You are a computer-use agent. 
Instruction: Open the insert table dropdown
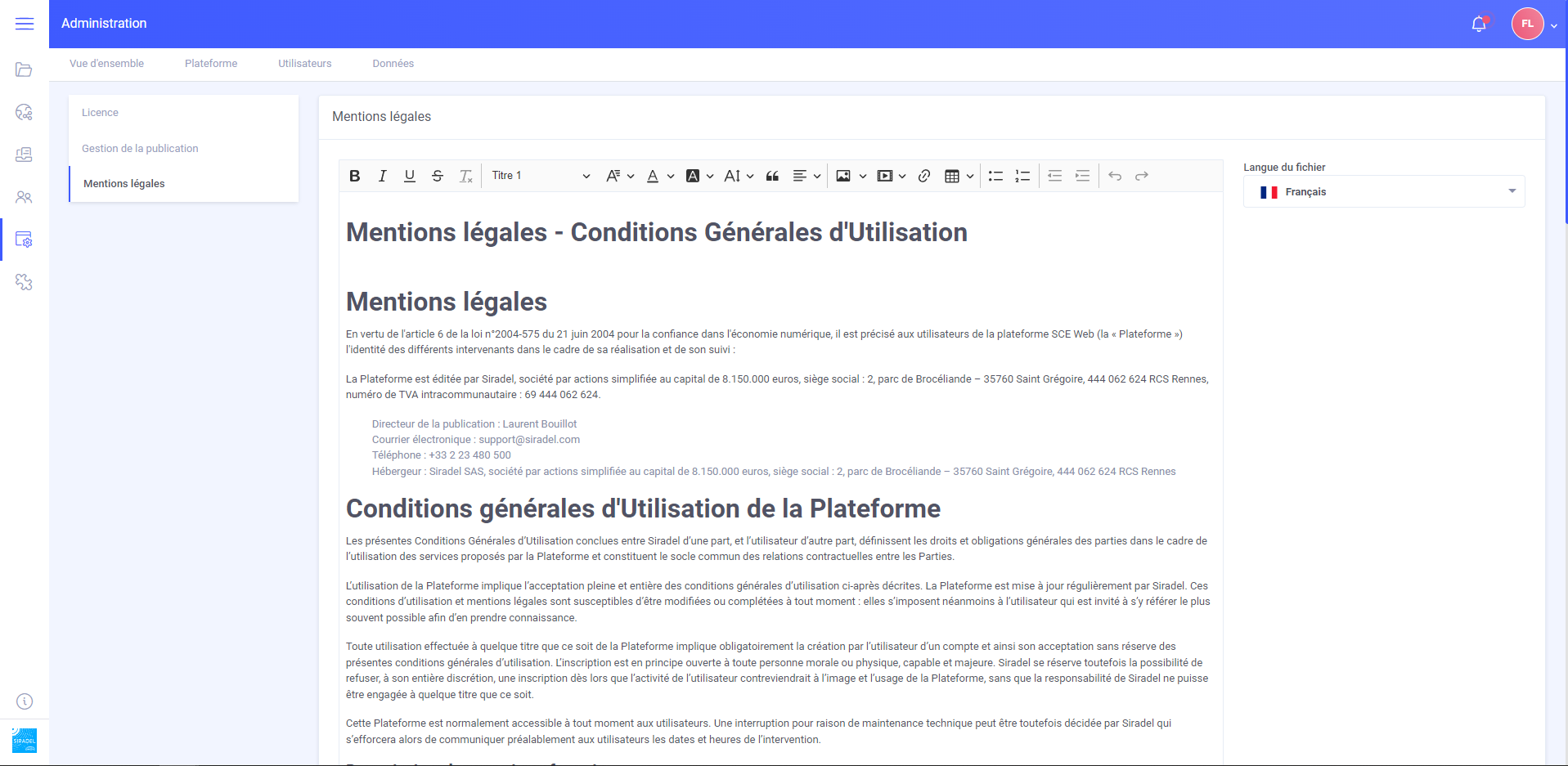coord(959,176)
